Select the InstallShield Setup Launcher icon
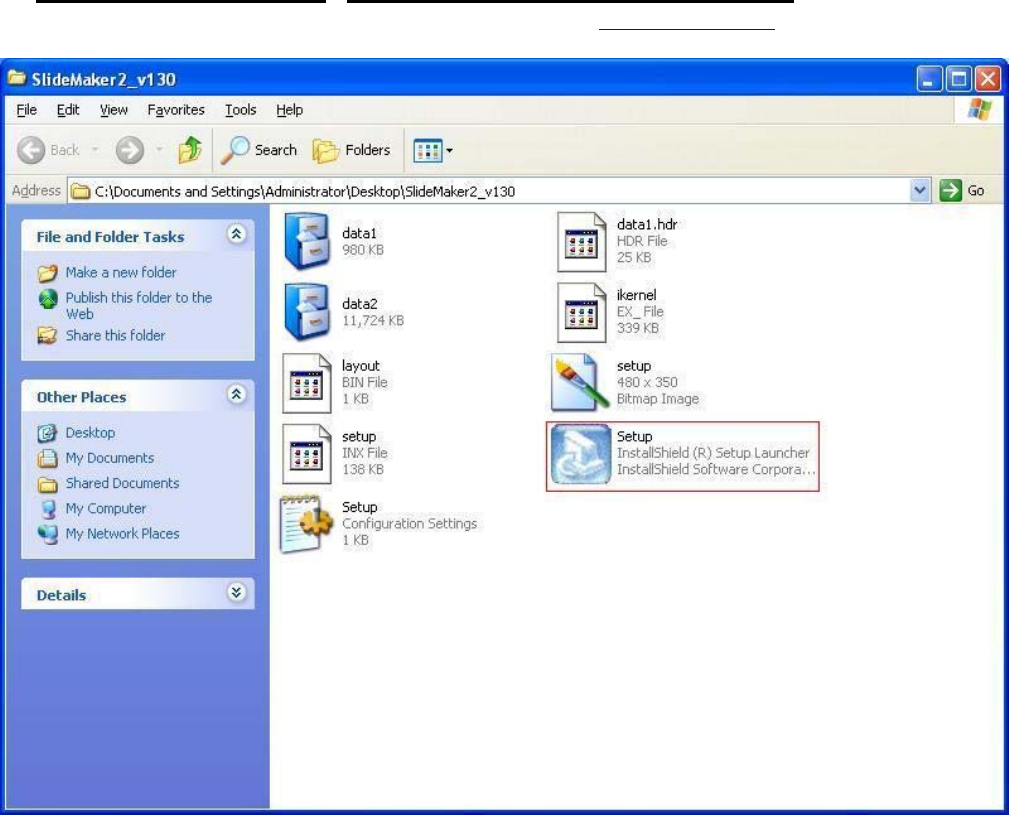Viewport: 1009px width, 815px height. pos(581,454)
